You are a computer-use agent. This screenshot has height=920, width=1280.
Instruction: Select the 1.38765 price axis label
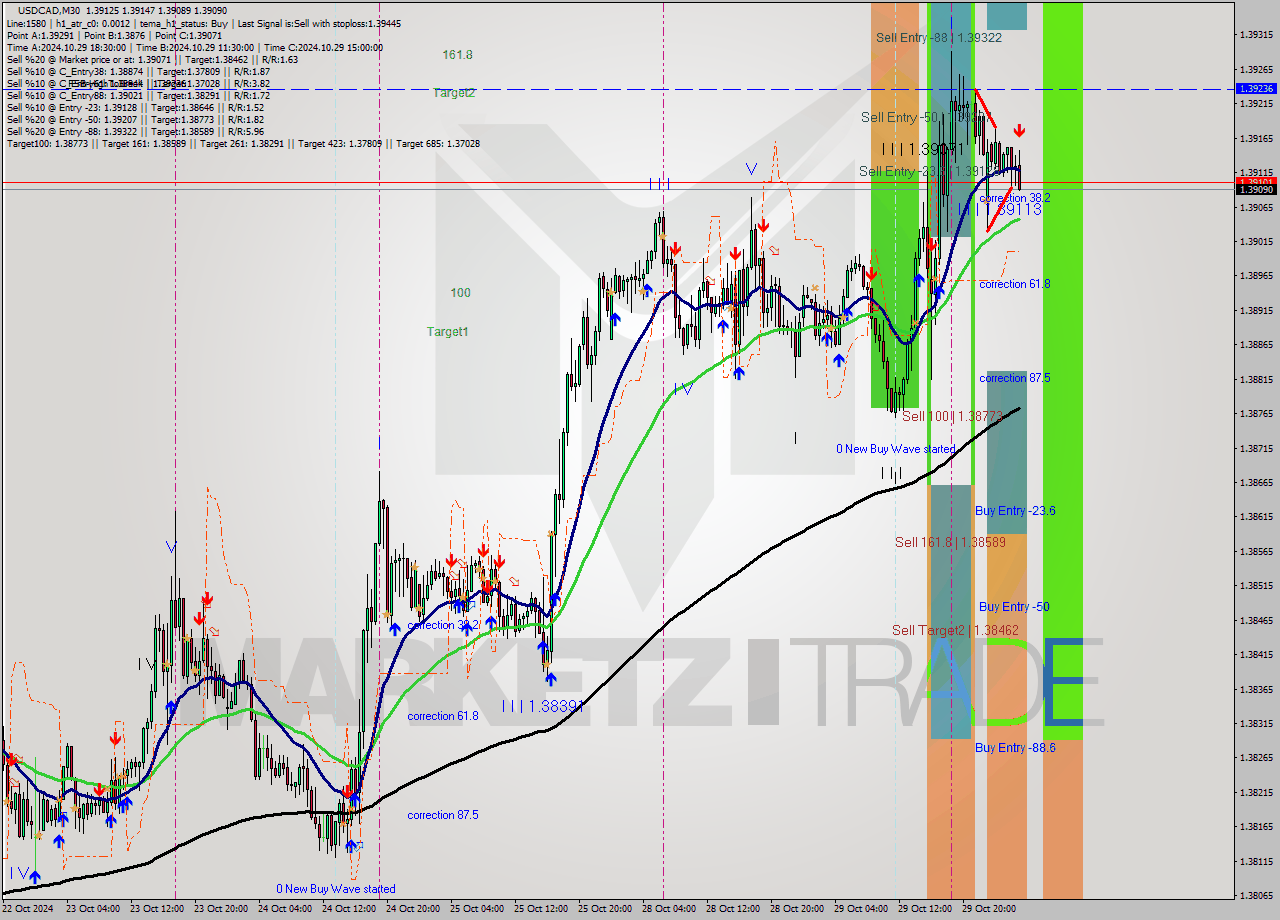(1256, 413)
